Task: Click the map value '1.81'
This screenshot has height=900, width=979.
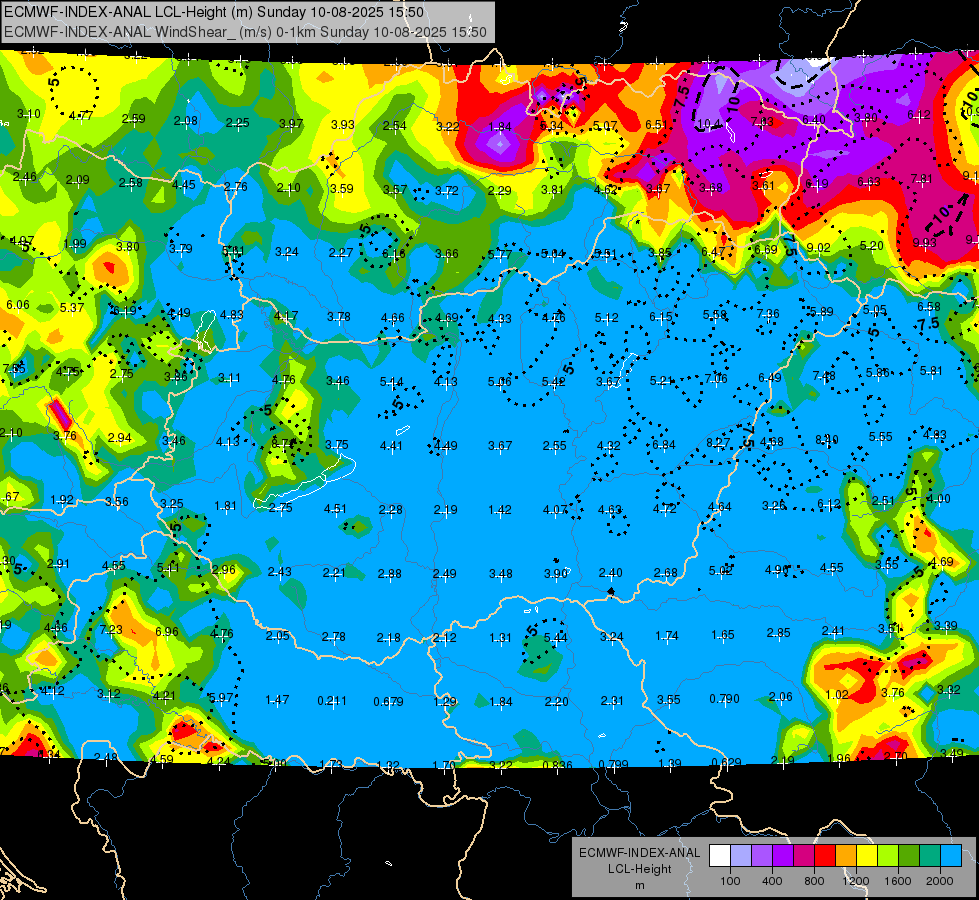Action: (225, 506)
